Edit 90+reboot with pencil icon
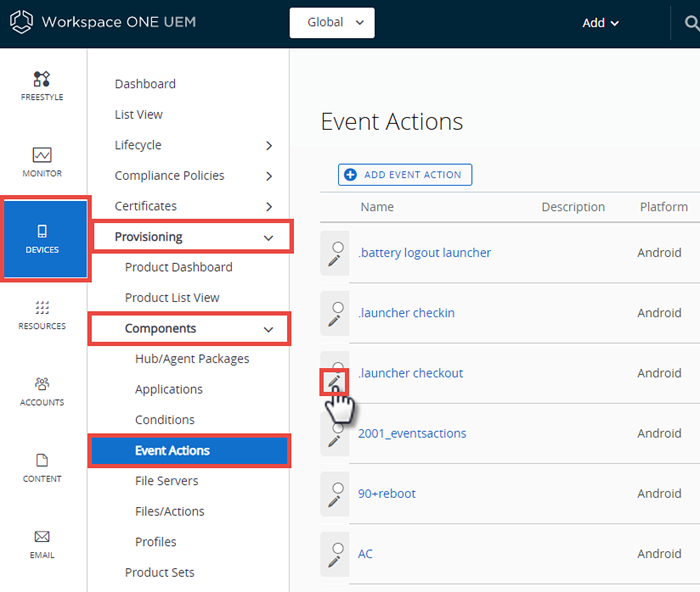This screenshot has width=700, height=592. pyautogui.click(x=333, y=502)
